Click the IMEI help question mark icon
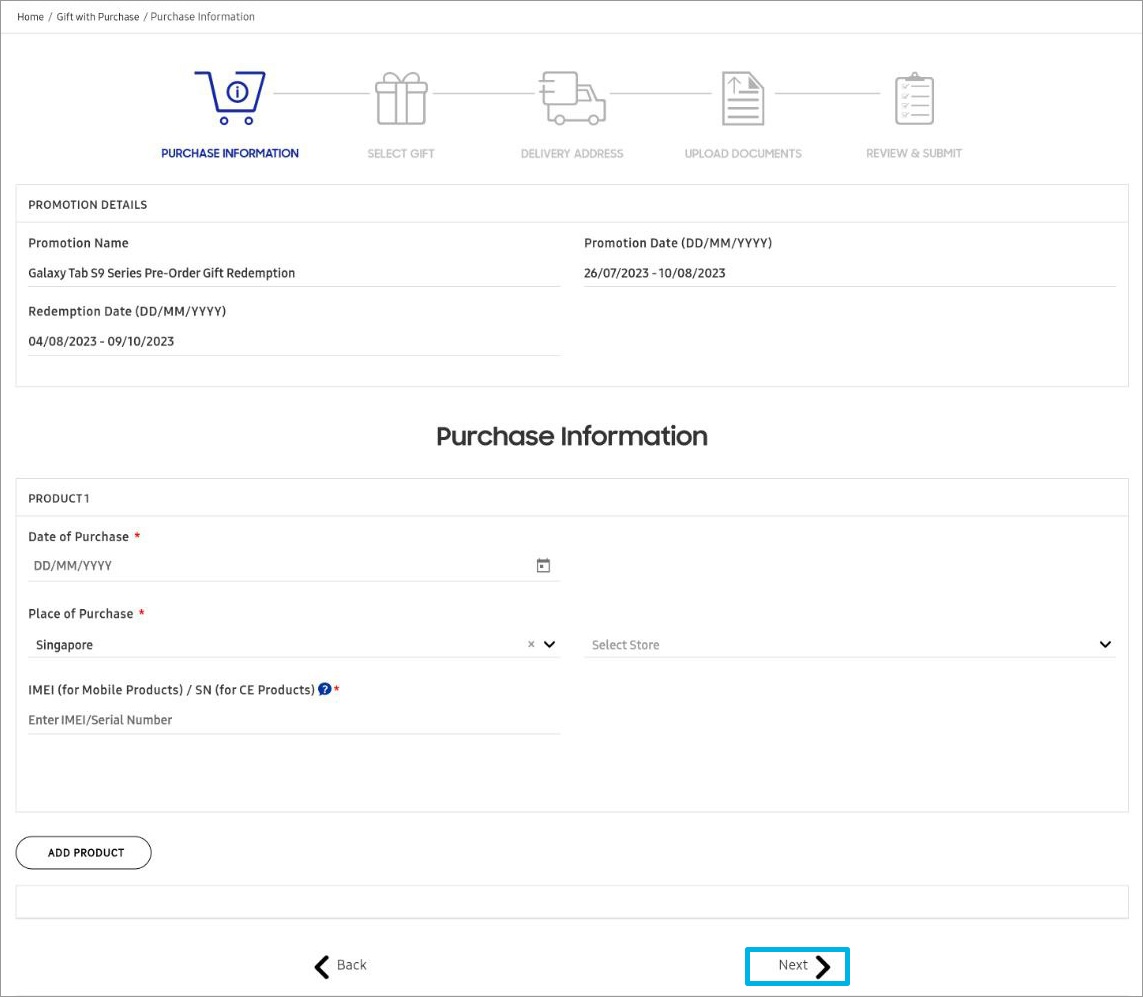 click(x=324, y=689)
